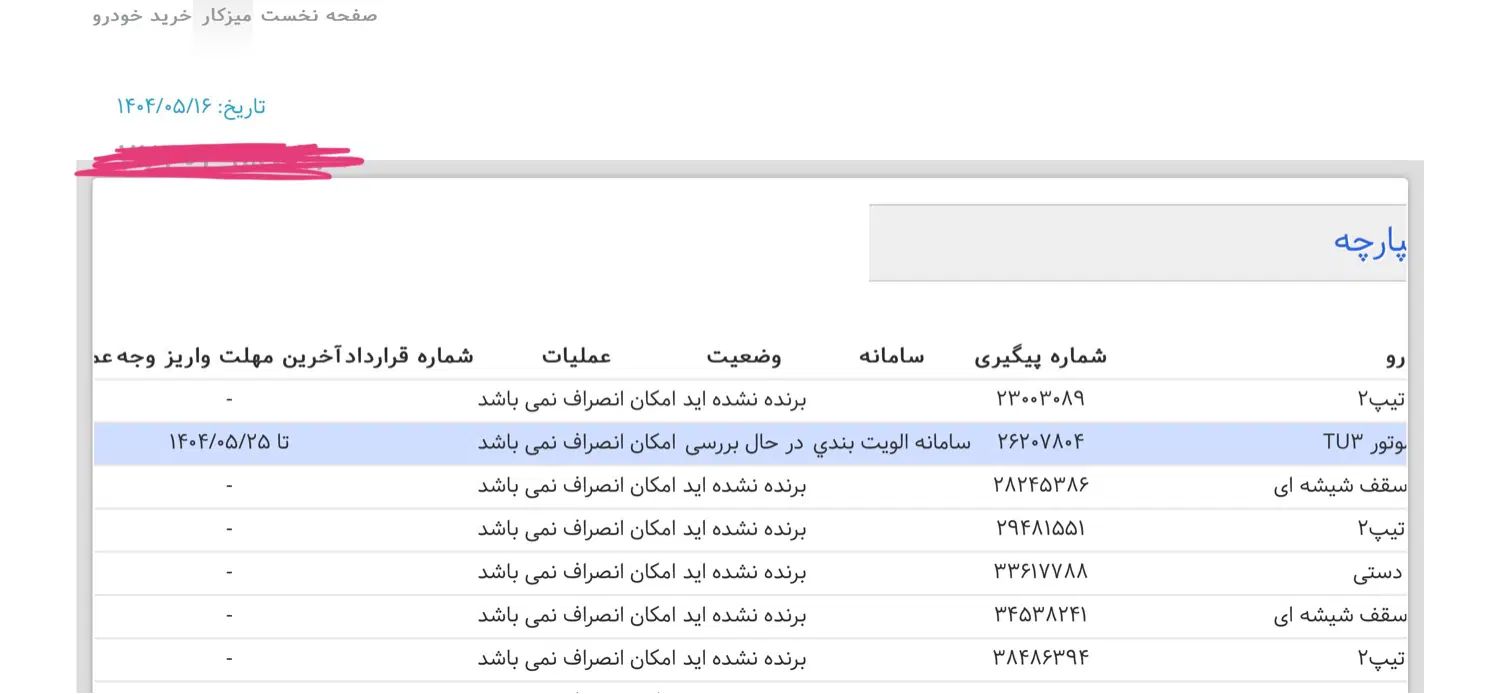Image resolution: width=1500 pixels, height=694 pixels.
Task: Click برنده نشده اید in row ۲۳۰۰۳۰۸۹
Action: [x=744, y=399]
